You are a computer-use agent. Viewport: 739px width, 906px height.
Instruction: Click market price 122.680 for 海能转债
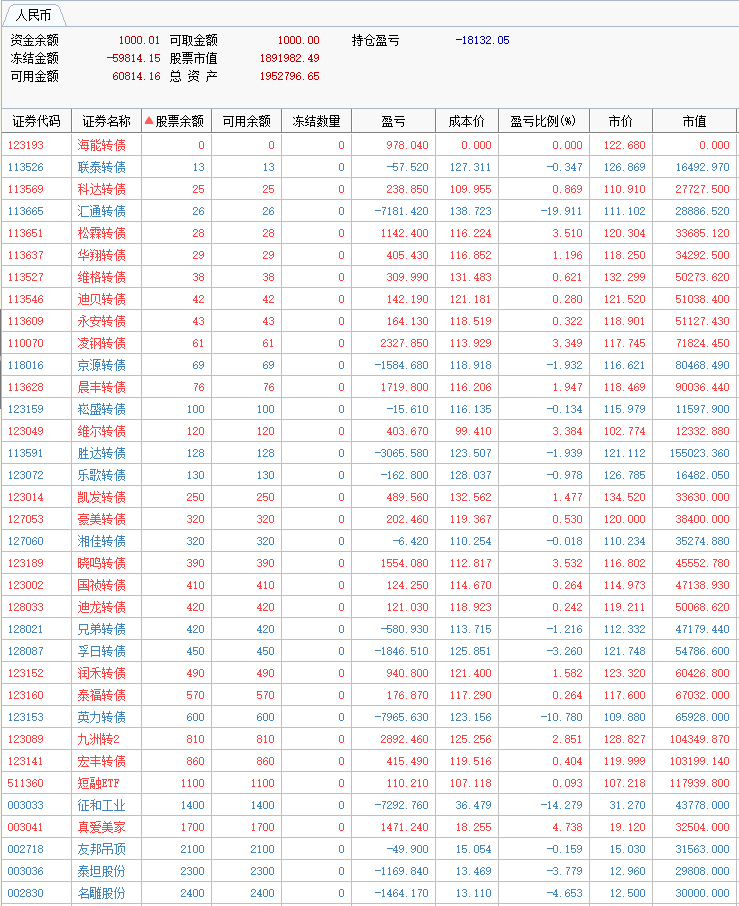click(625, 145)
